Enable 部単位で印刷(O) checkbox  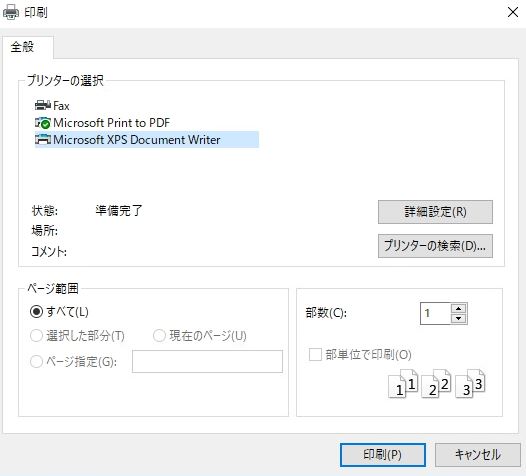[x=315, y=355]
